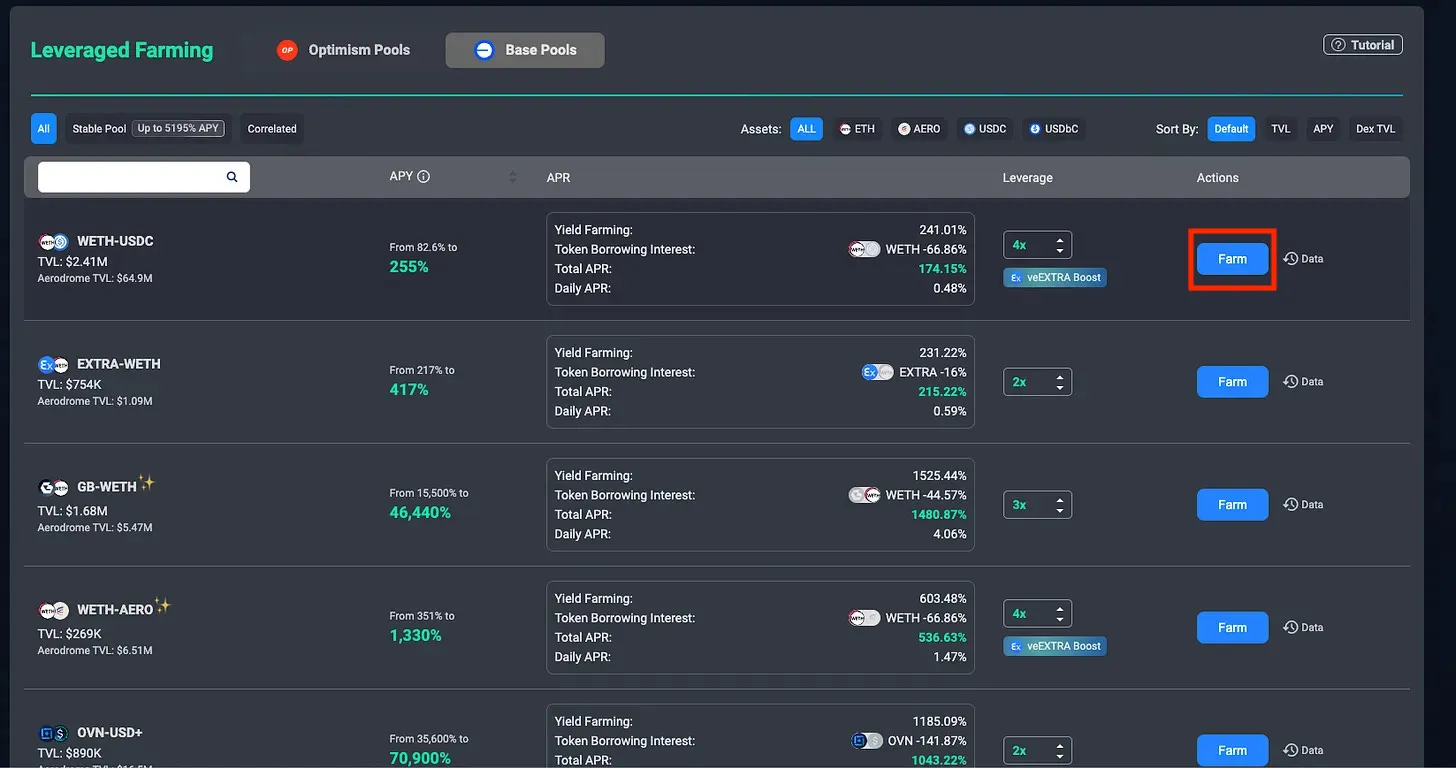Viewport: 1456px width, 768px height.
Task: Click the magnifier search icon
Action: (232, 177)
